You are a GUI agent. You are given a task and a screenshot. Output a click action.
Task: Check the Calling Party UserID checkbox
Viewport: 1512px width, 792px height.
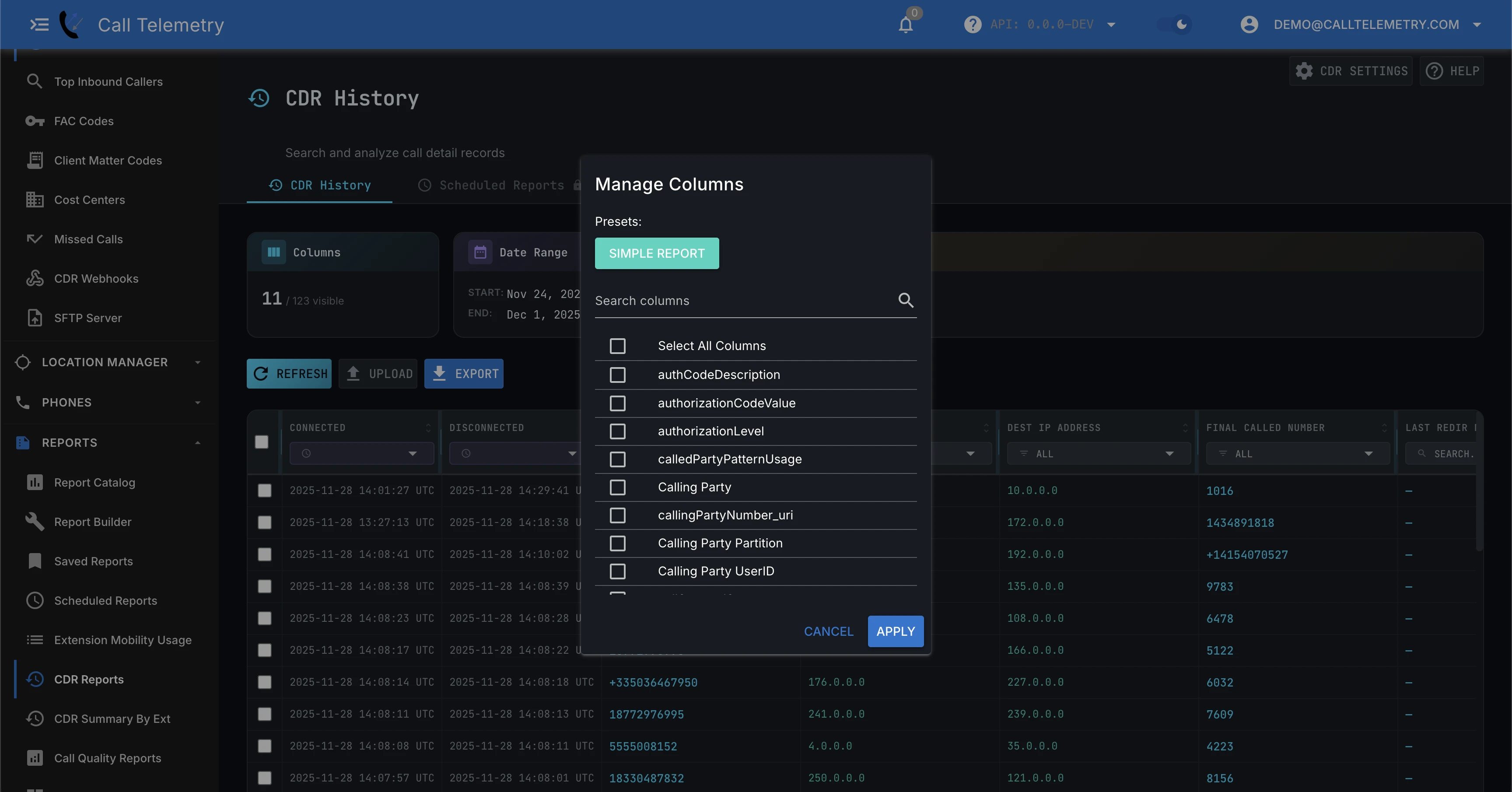(x=617, y=571)
